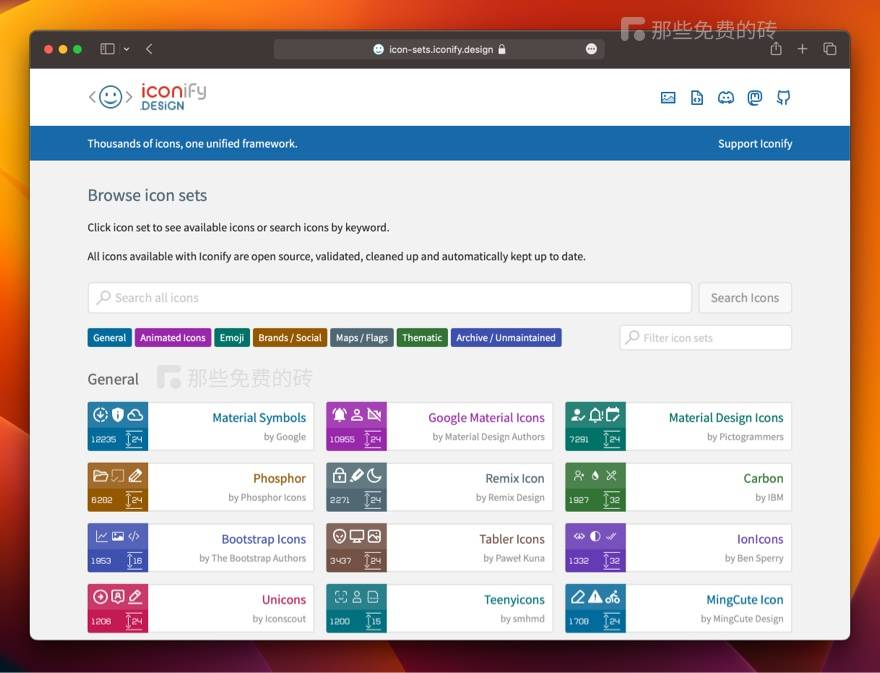Expand the sidebar dropdown chevron
Viewport: 880px width, 673px height.
(x=127, y=49)
